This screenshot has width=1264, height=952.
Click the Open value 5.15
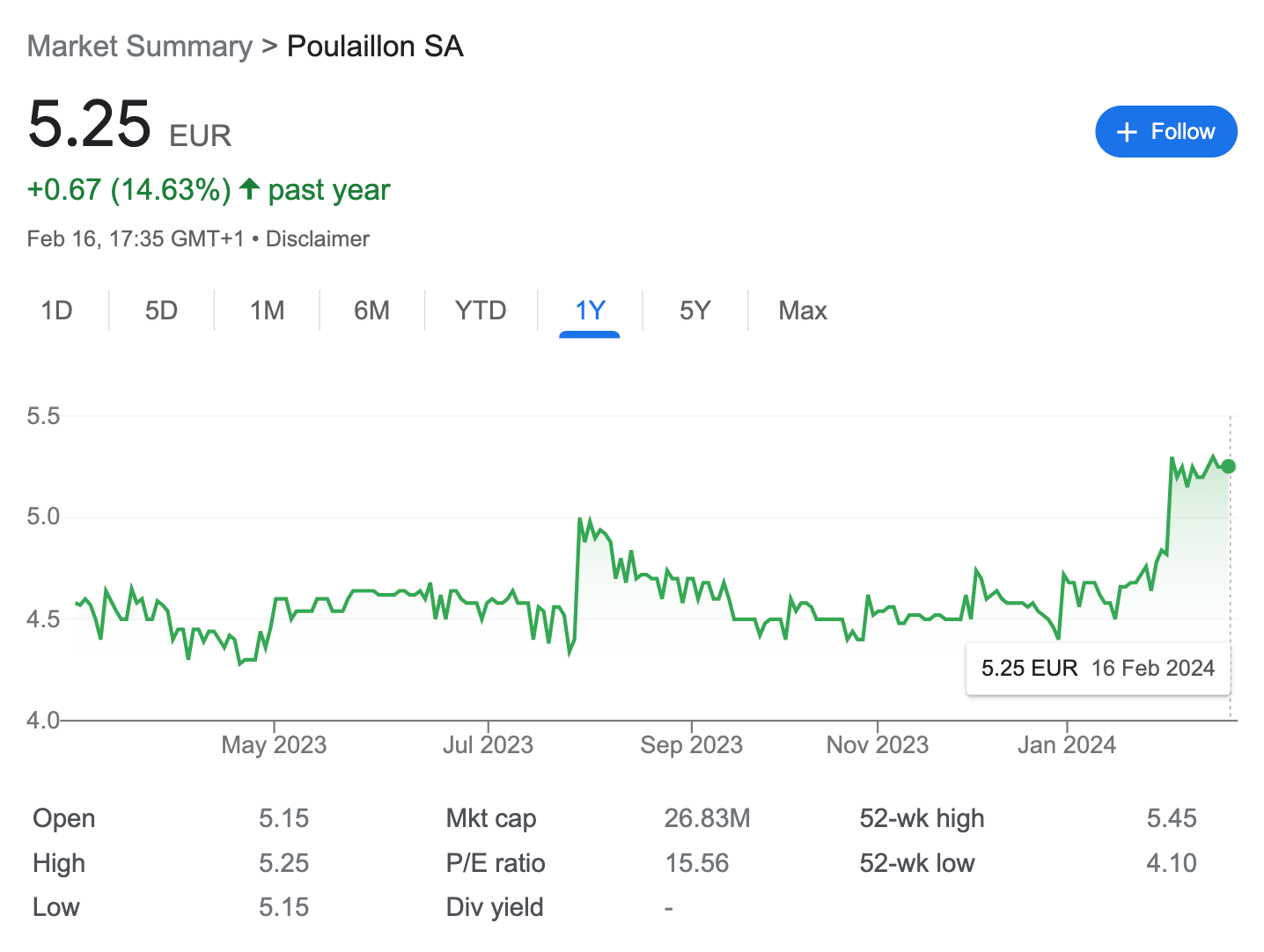click(283, 818)
